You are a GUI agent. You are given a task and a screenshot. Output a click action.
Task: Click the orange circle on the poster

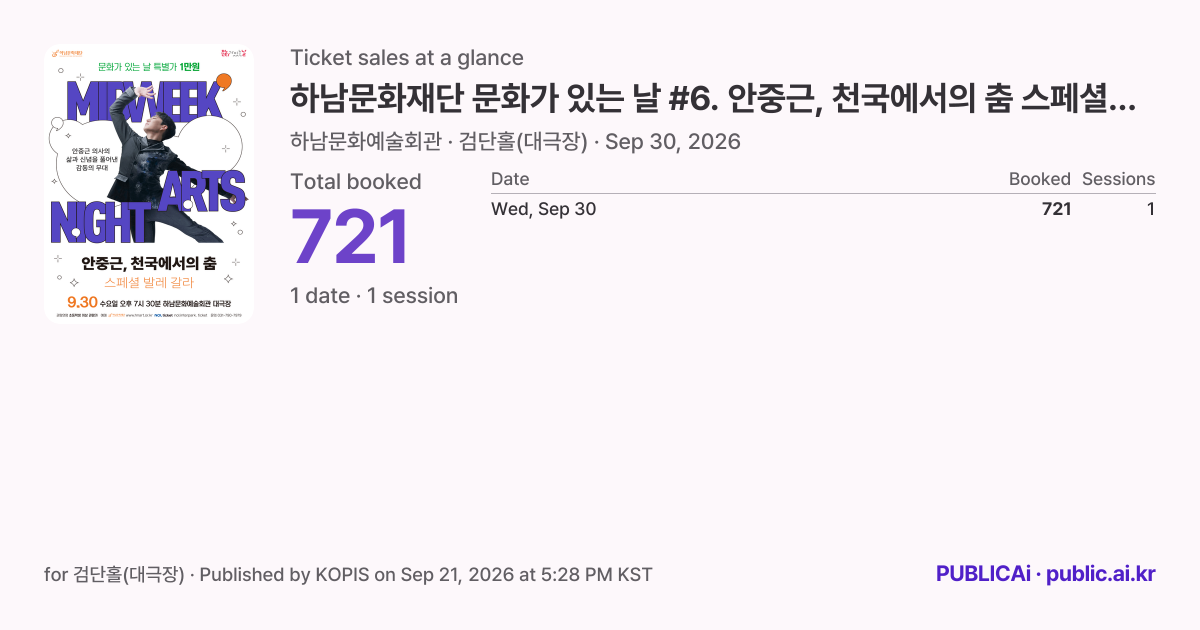[224, 82]
